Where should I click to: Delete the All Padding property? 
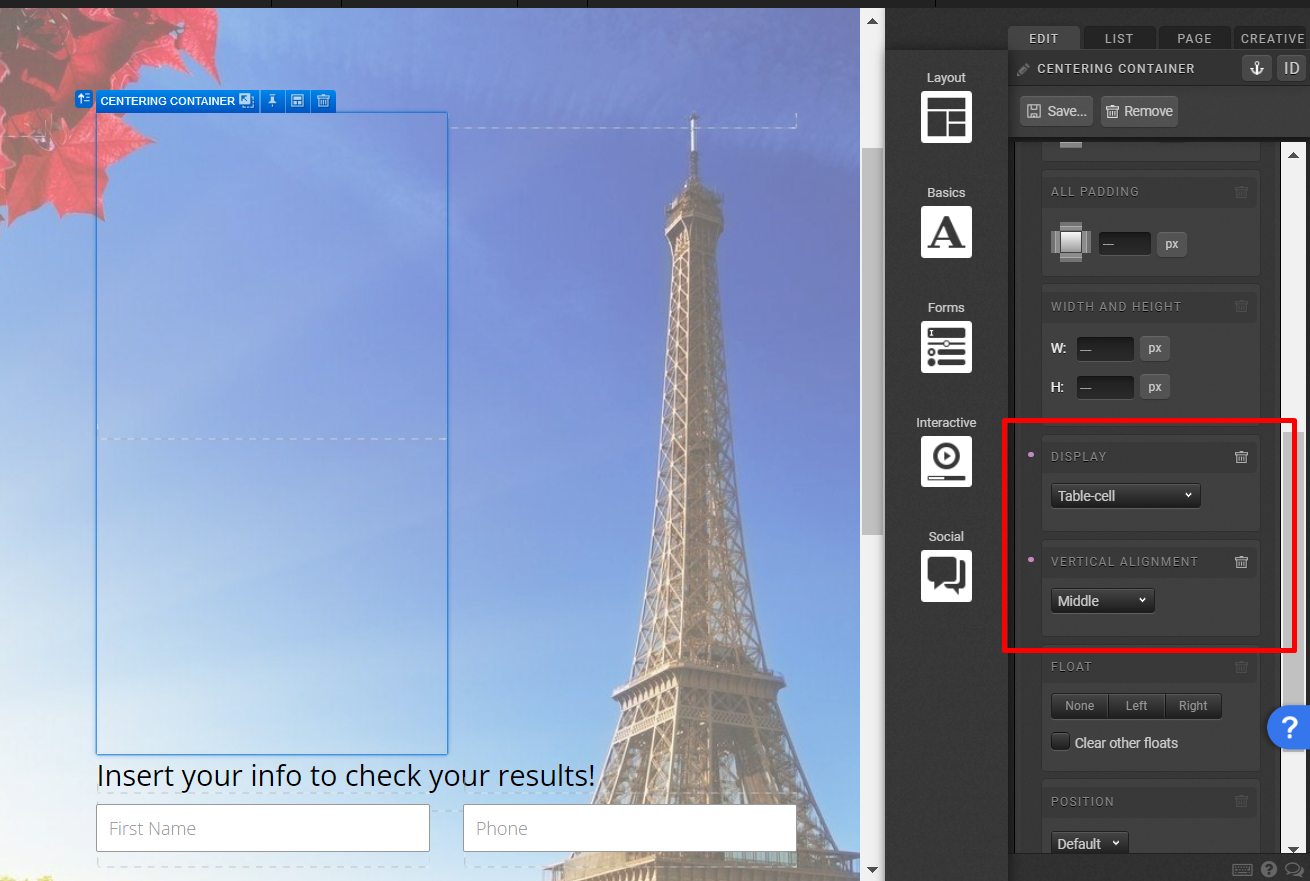pos(1241,192)
